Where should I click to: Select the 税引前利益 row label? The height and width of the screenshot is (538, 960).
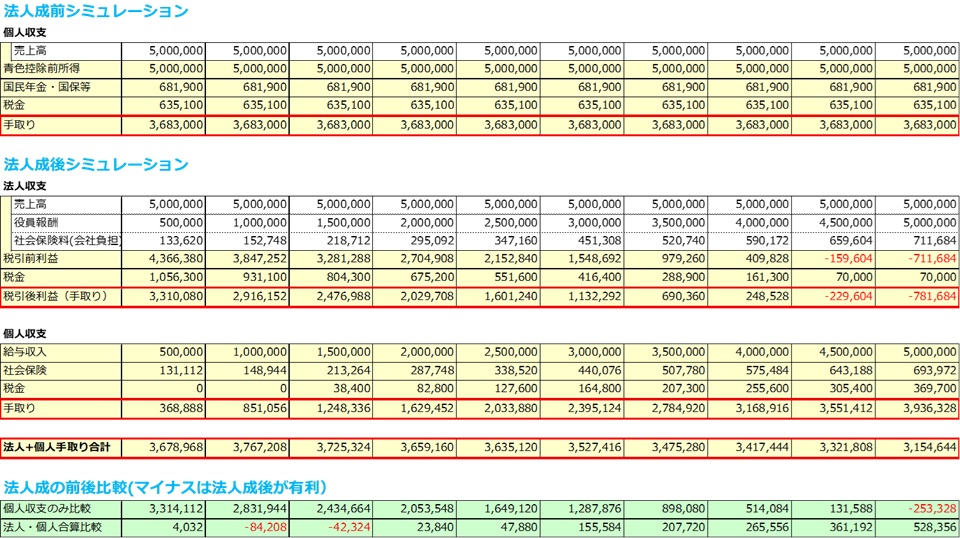(x=31, y=258)
